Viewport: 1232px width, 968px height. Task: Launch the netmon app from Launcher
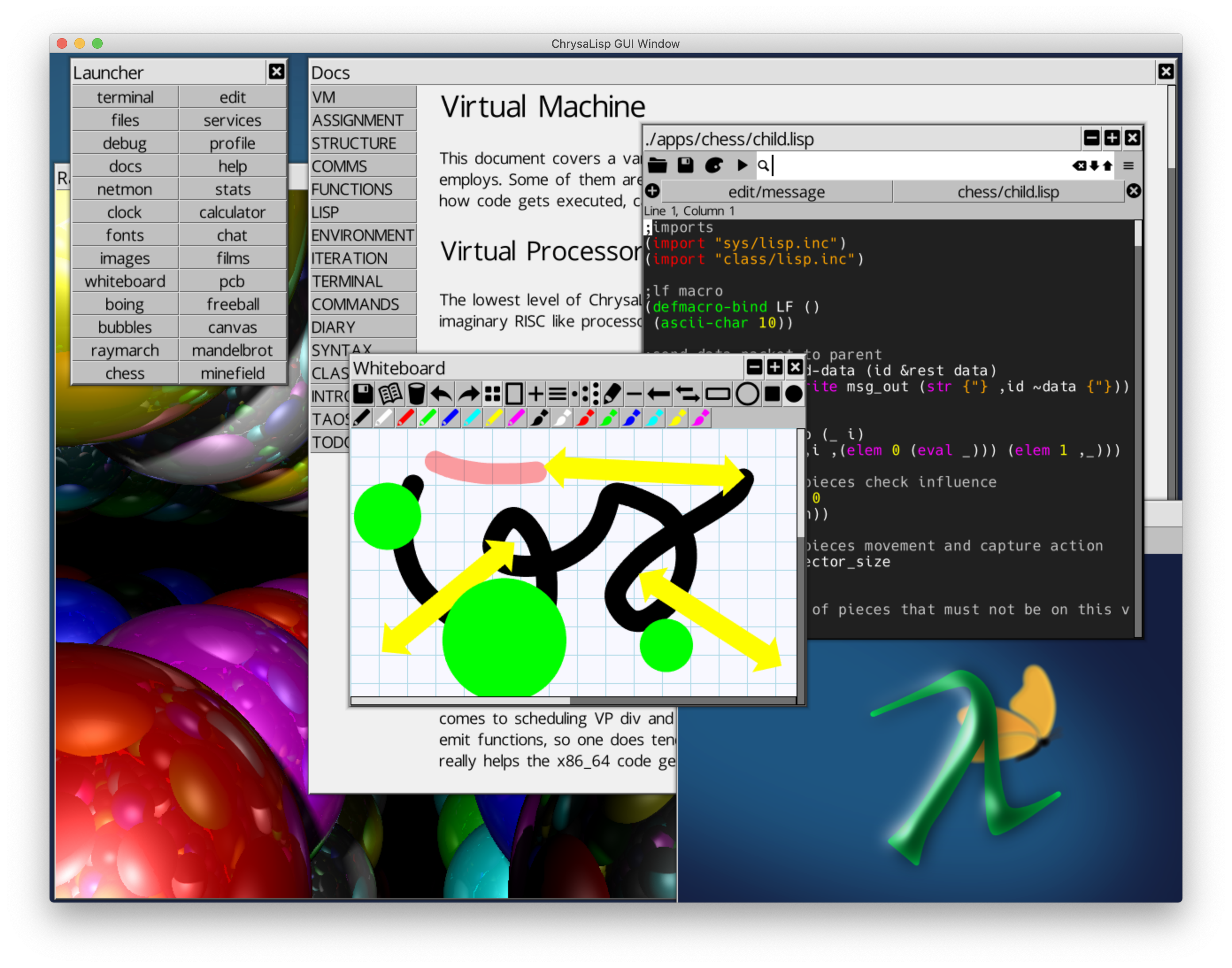[125, 189]
